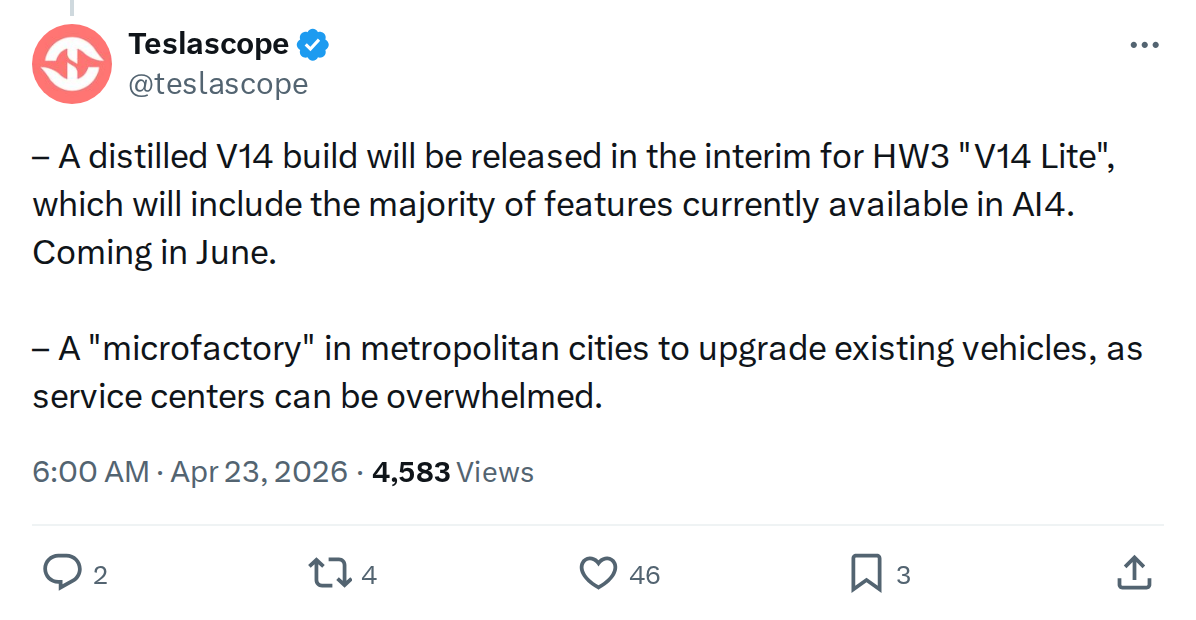
Task: Click the blue verified badge next to Teslascope
Action: pos(312,43)
